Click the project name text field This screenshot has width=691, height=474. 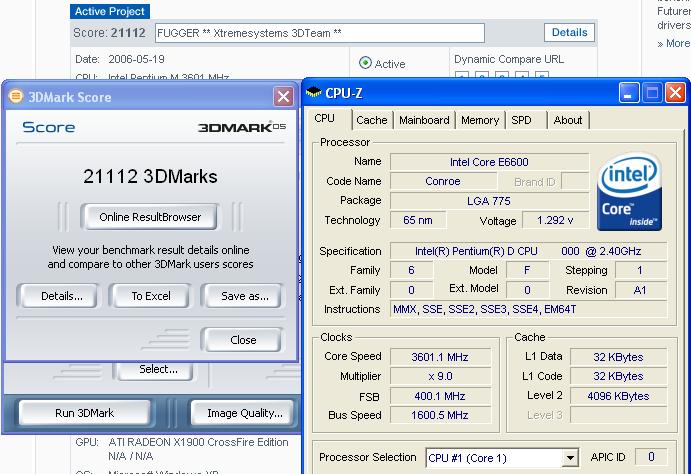click(x=320, y=33)
